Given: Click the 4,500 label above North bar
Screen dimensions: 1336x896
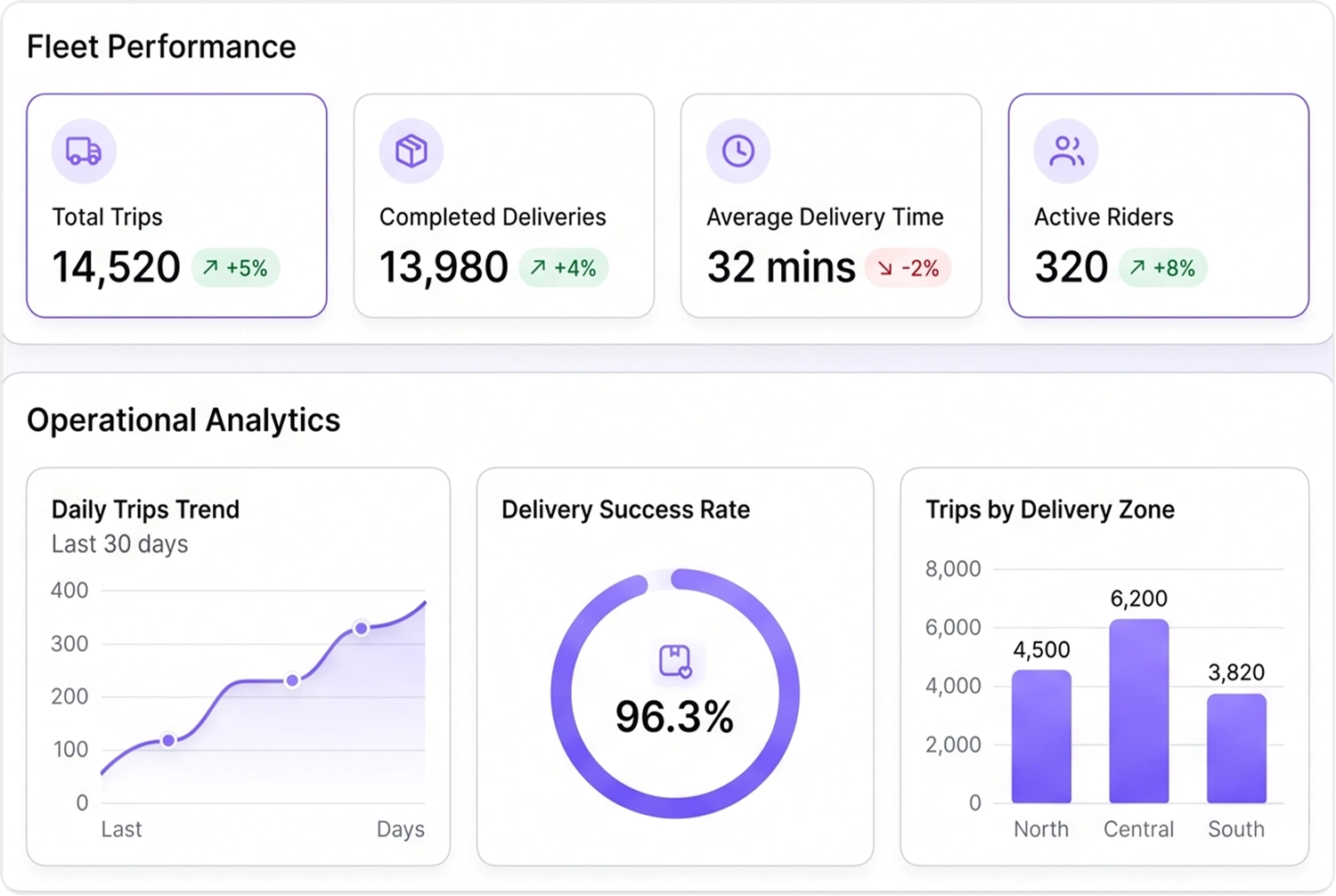Looking at the screenshot, I should pos(1041,650).
